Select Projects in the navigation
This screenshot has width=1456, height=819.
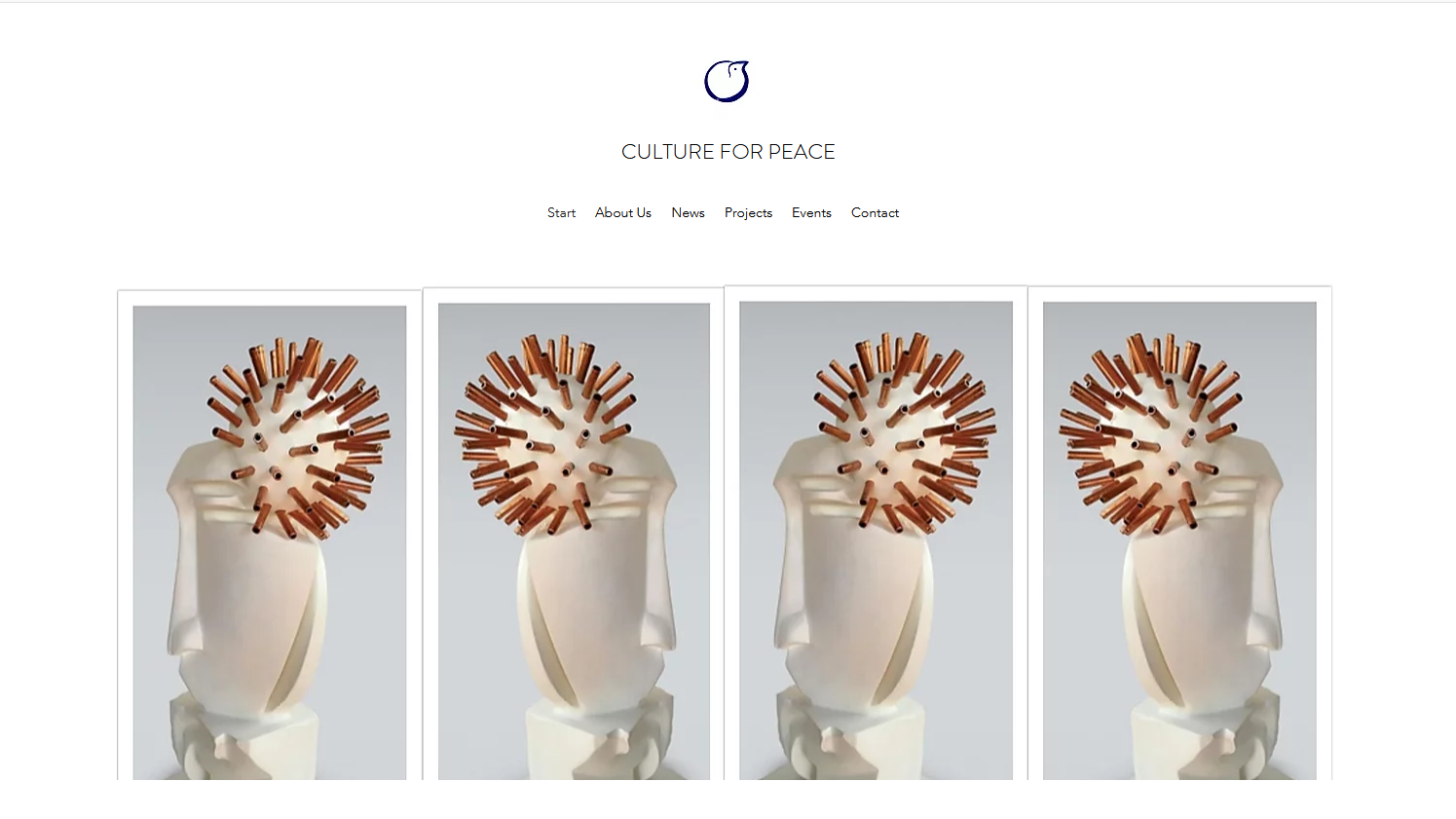click(748, 212)
